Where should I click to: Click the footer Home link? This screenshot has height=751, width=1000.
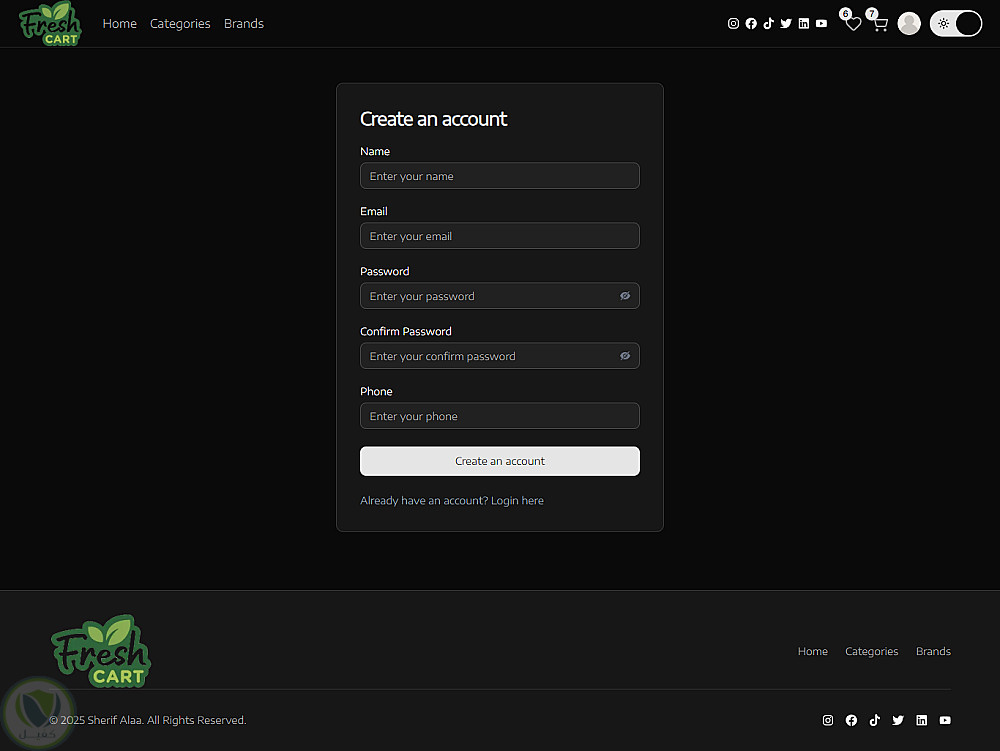(812, 652)
